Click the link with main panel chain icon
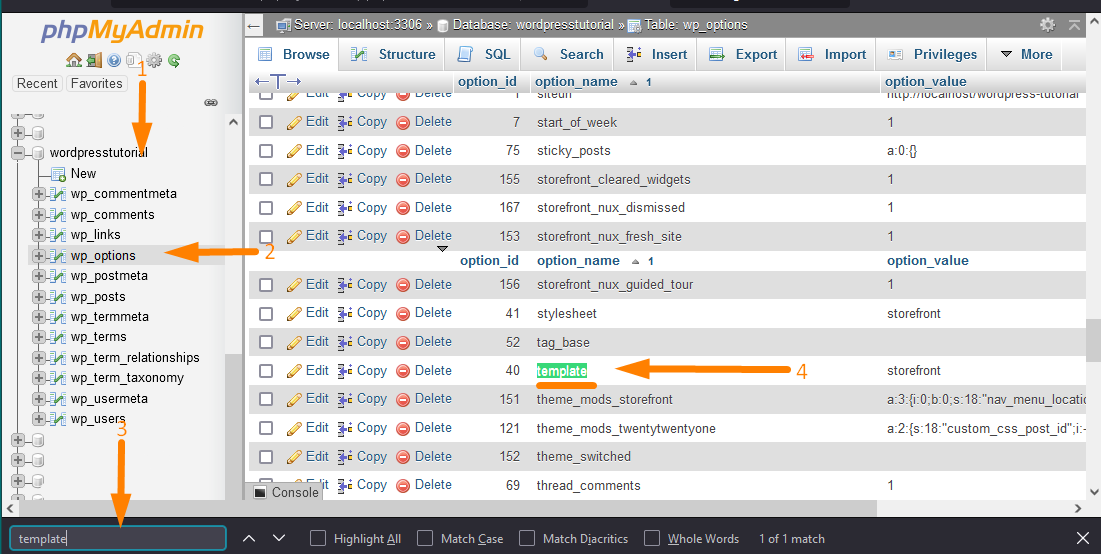 point(211,103)
